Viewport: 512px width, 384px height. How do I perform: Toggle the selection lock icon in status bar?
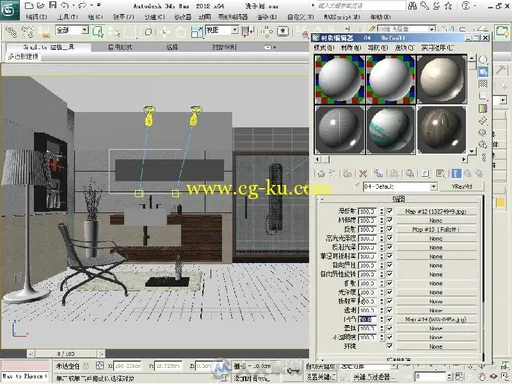[x=86, y=366]
